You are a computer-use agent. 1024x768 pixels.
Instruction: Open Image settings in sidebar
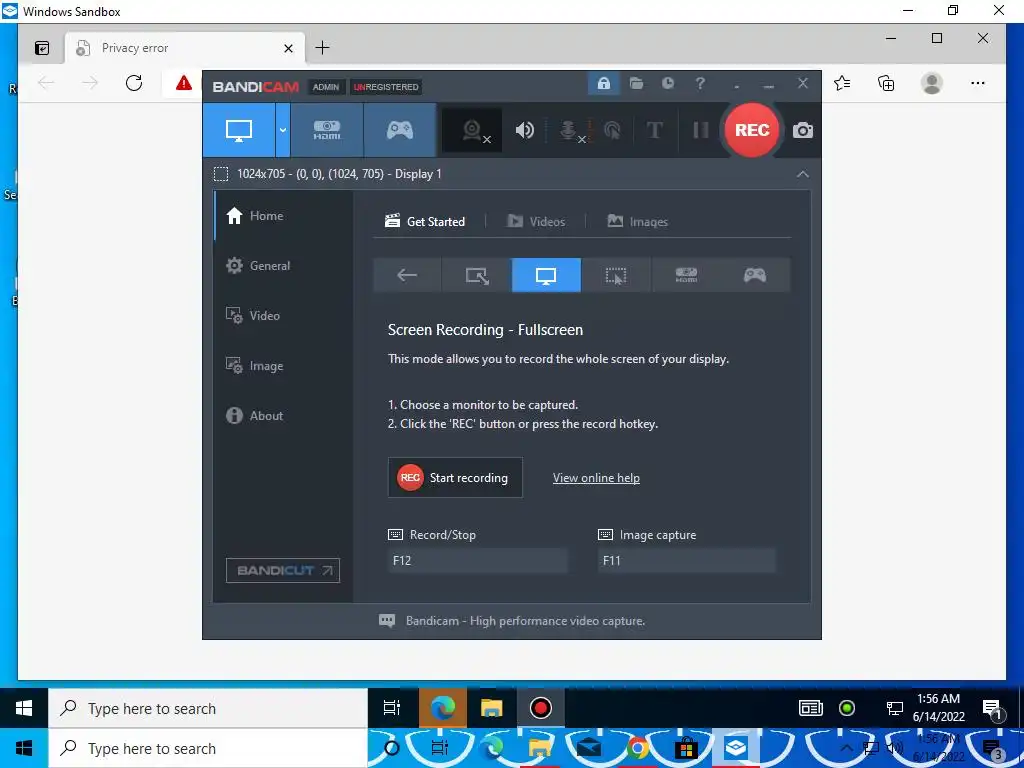[283, 366]
